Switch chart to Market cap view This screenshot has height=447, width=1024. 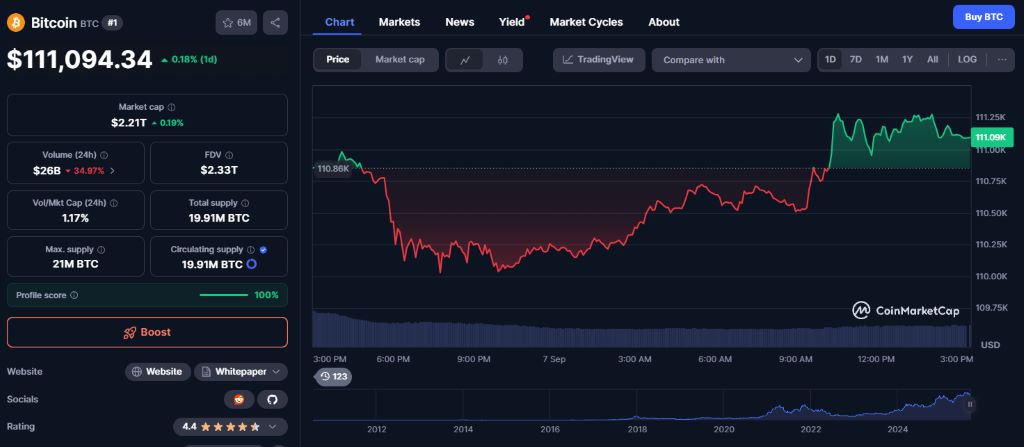pos(400,60)
